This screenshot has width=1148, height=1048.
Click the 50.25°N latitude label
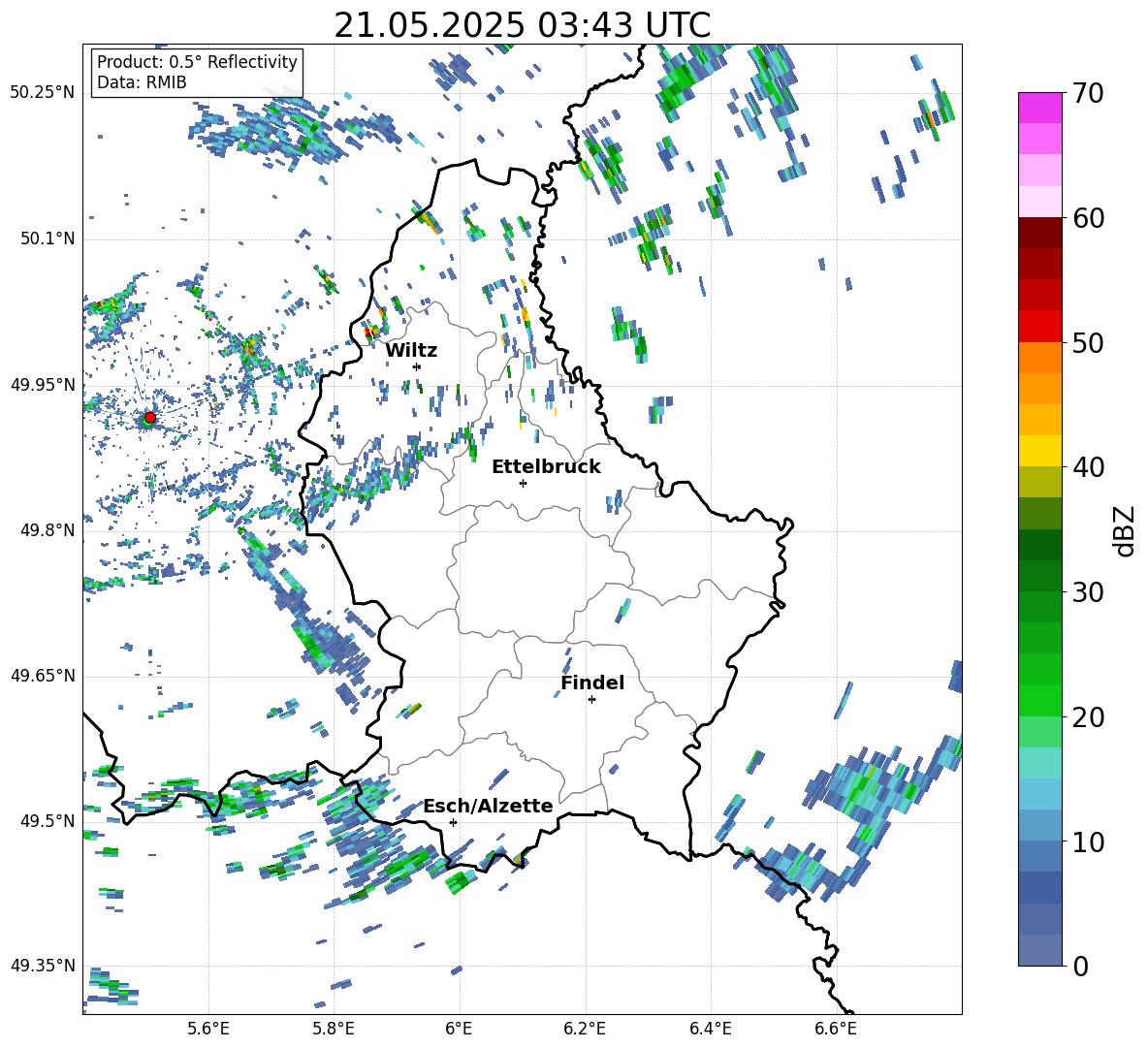(x=43, y=93)
